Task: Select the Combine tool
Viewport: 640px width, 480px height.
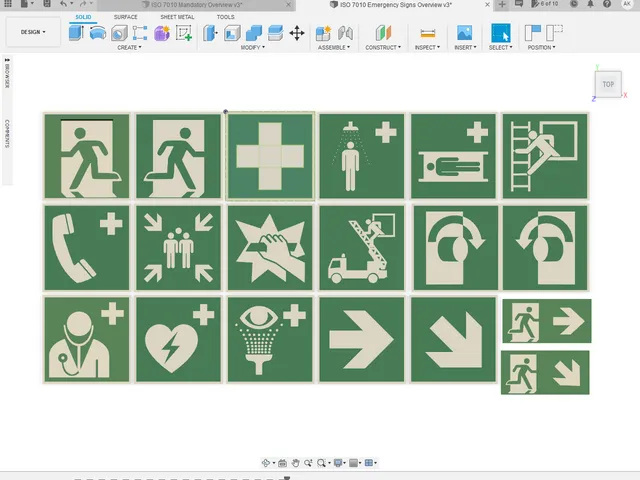Action: [253, 33]
